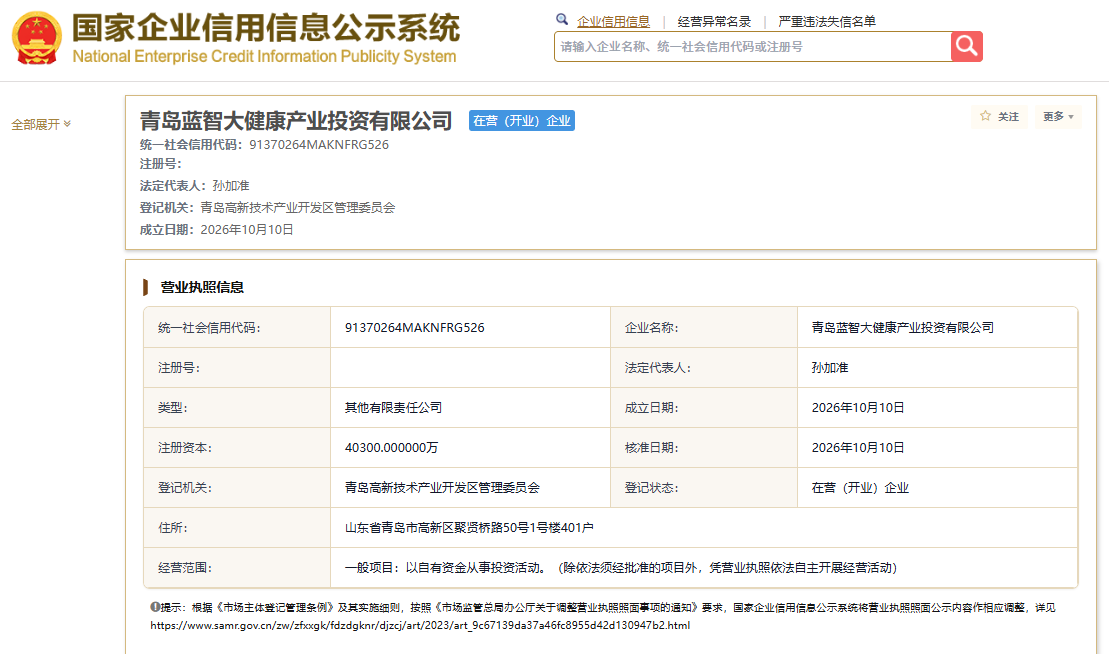Click table cell credit code 91370264MAKNFRG526
This screenshot has width=1109, height=654.
point(414,327)
